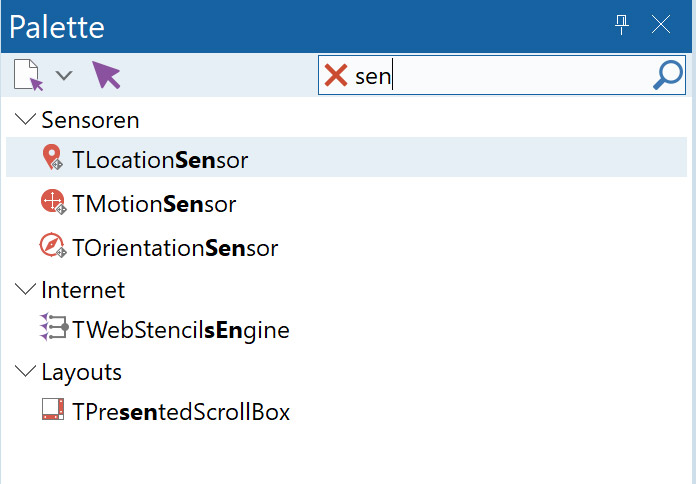
Task: Select the TMotionSensor component
Action: [x=154, y=204]
